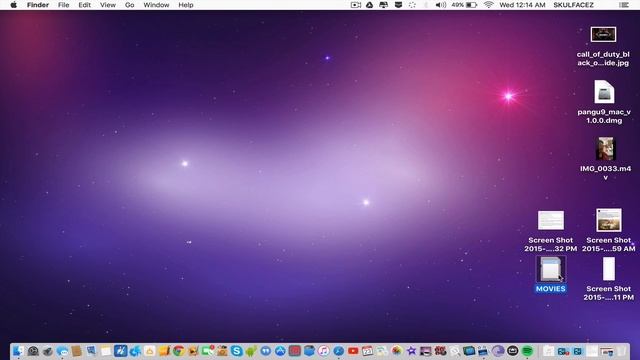Open the View menu
Screen dimensions: 640x360
(108, 5)
